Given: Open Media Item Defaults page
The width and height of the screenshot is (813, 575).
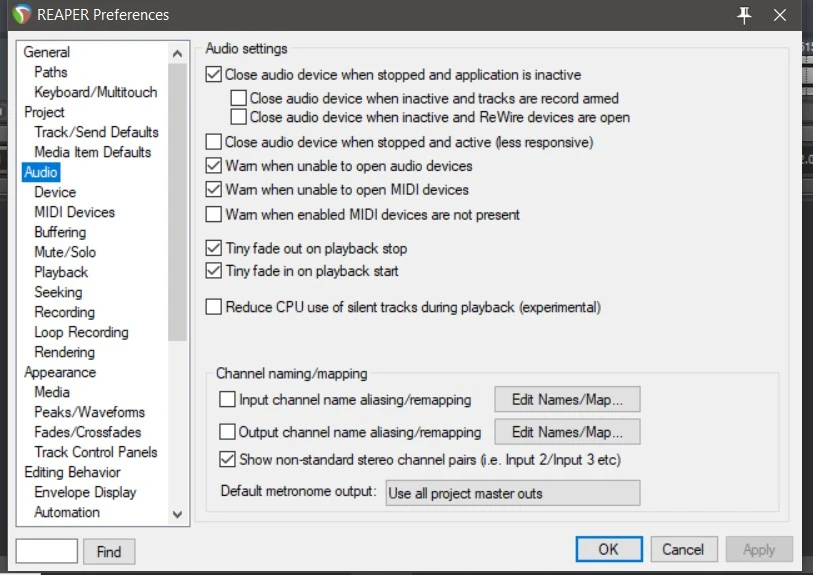Looking at the screenshot, I should coord(93,152).
